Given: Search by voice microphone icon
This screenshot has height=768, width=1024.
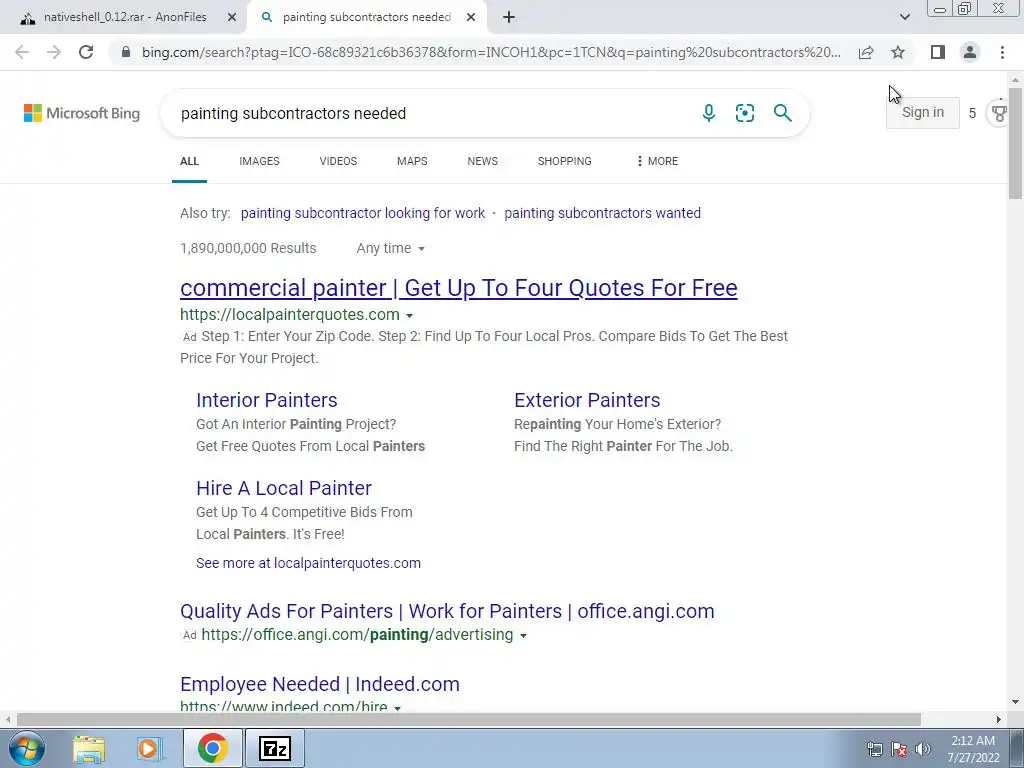Looking at the screenshot, I should click(709, 113).
